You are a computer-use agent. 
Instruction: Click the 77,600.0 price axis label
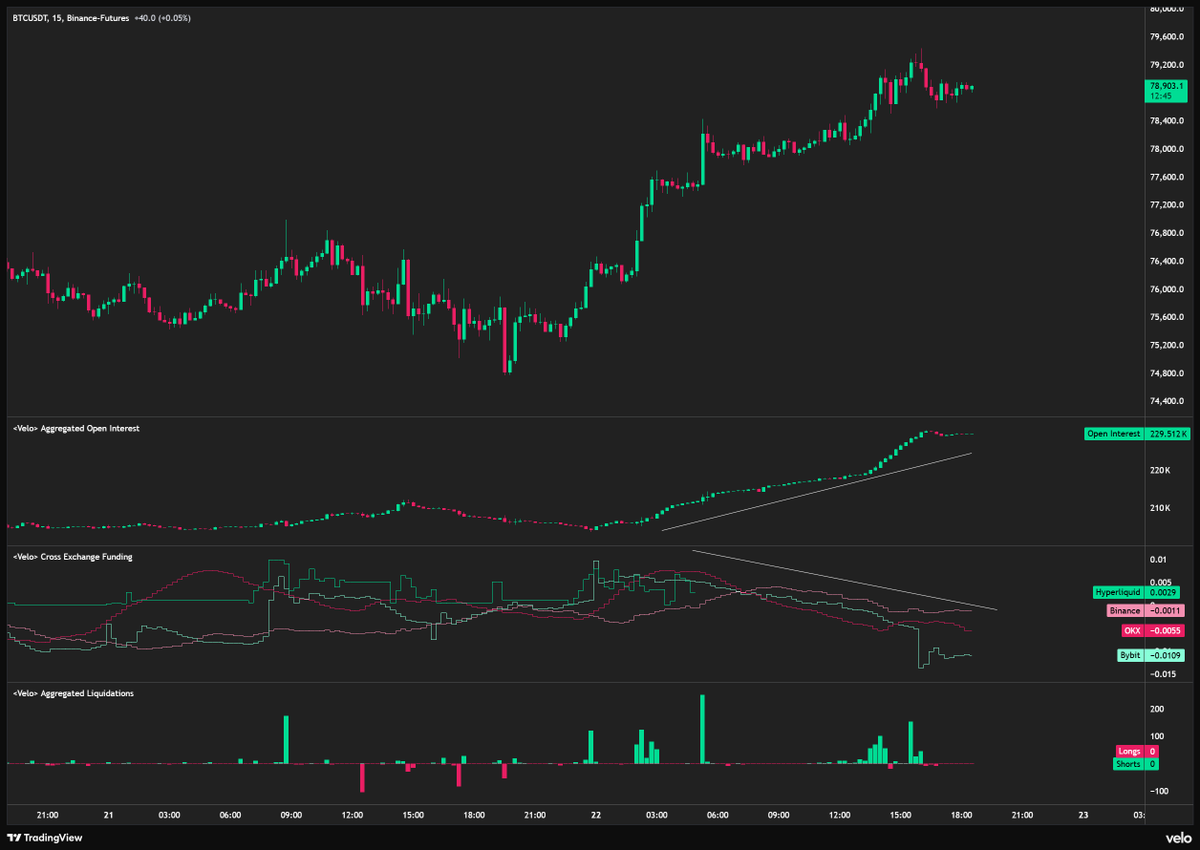tap(1168, 178)
